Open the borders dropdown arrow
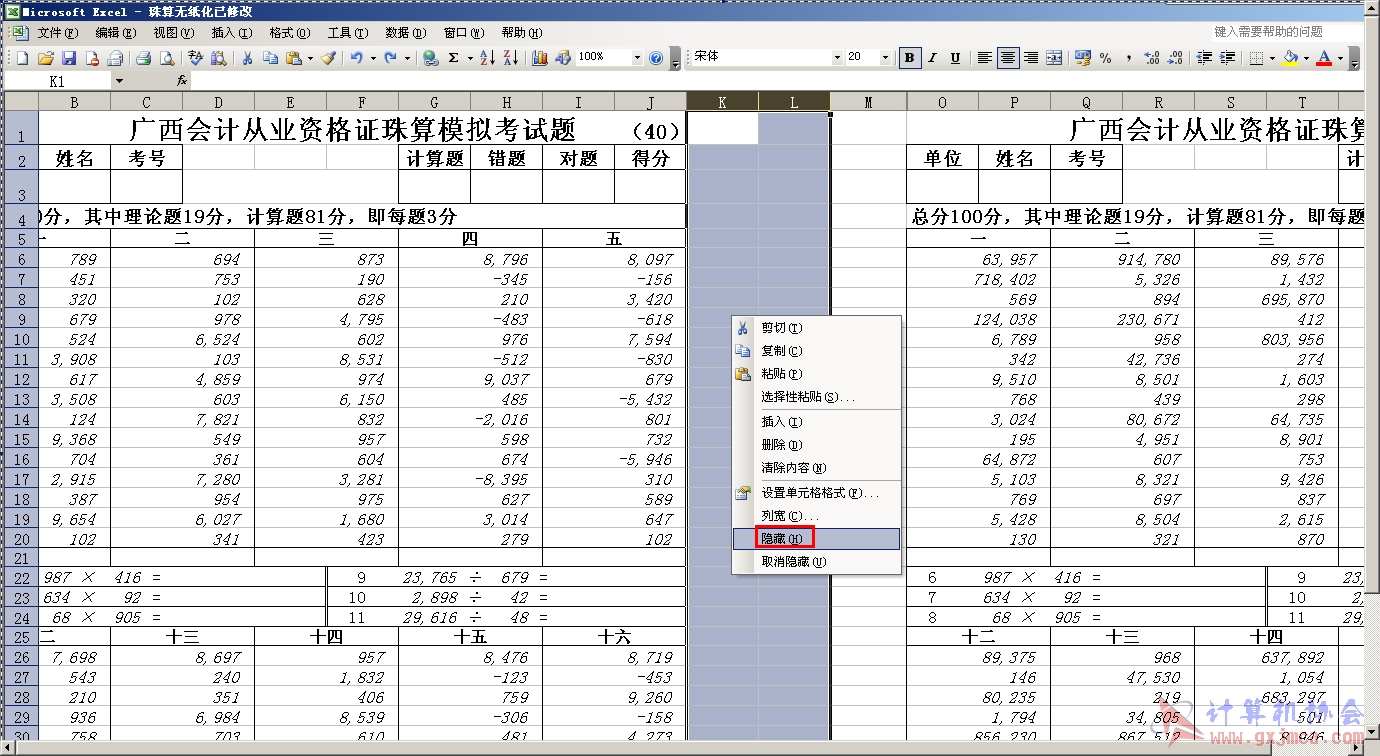Screen dimensions: 1380x756 [x=1272, y=58]
